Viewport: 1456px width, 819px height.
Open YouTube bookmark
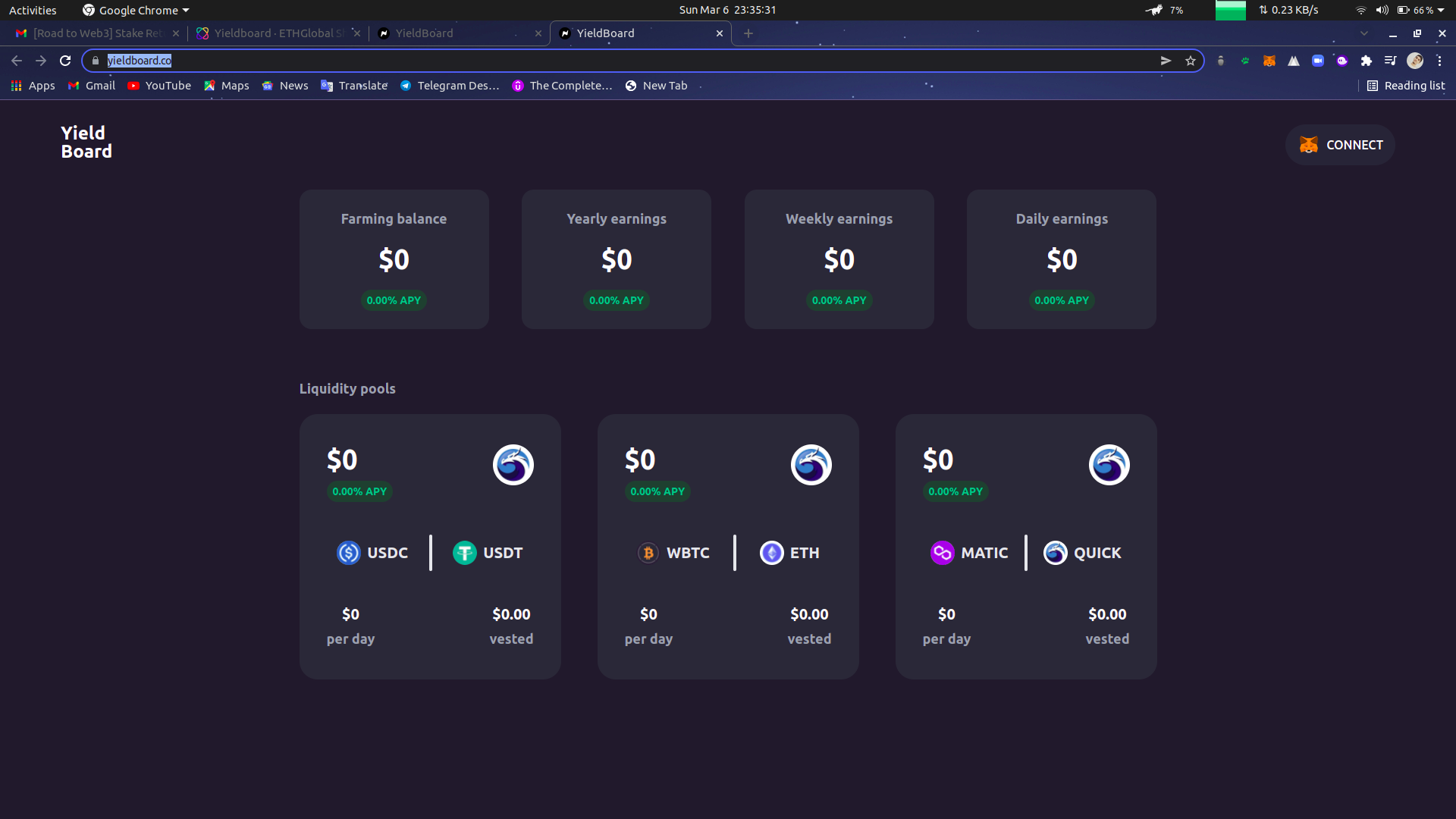click(x=159, y=86)
